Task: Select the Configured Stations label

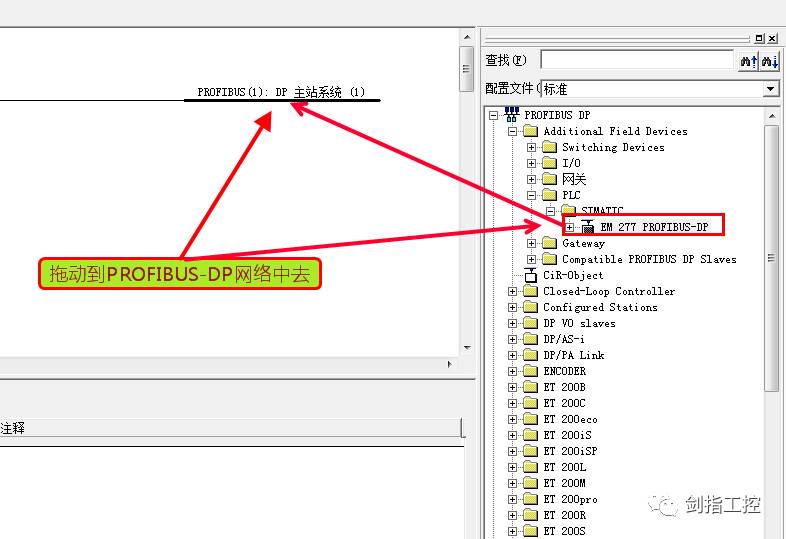Action: 600,307
